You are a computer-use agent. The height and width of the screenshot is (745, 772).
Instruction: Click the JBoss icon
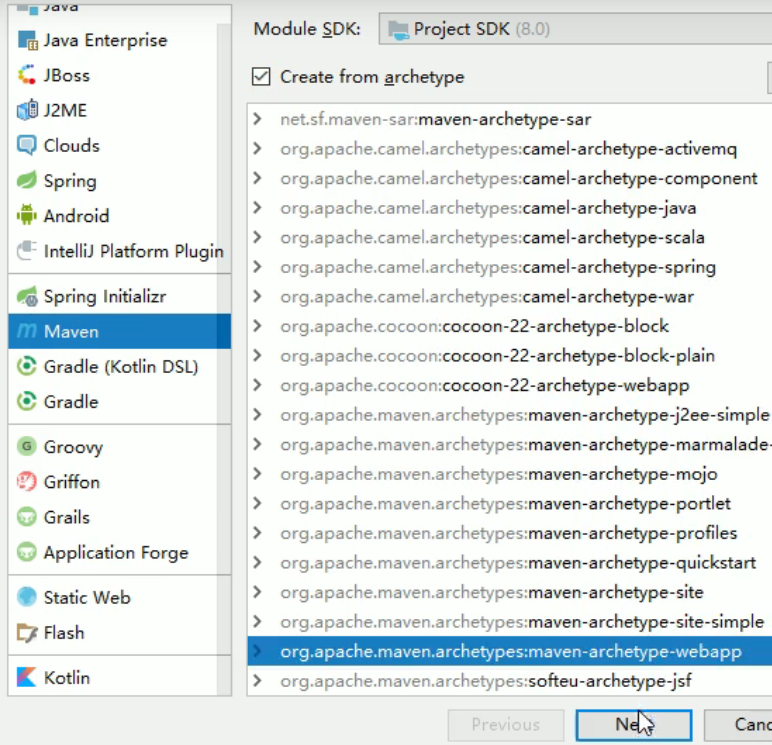27,75
